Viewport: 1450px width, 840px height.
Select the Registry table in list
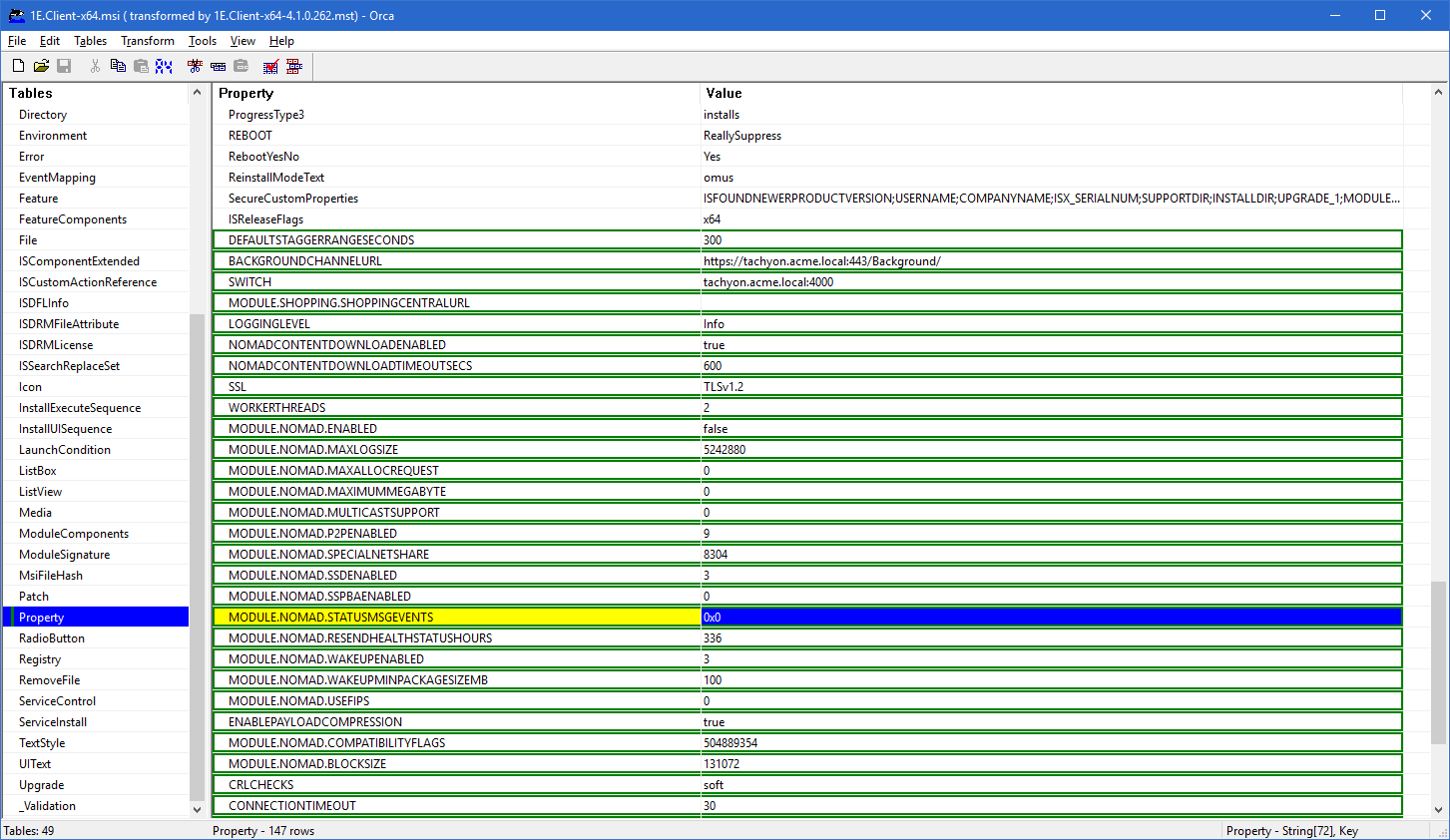click(40, 659)
